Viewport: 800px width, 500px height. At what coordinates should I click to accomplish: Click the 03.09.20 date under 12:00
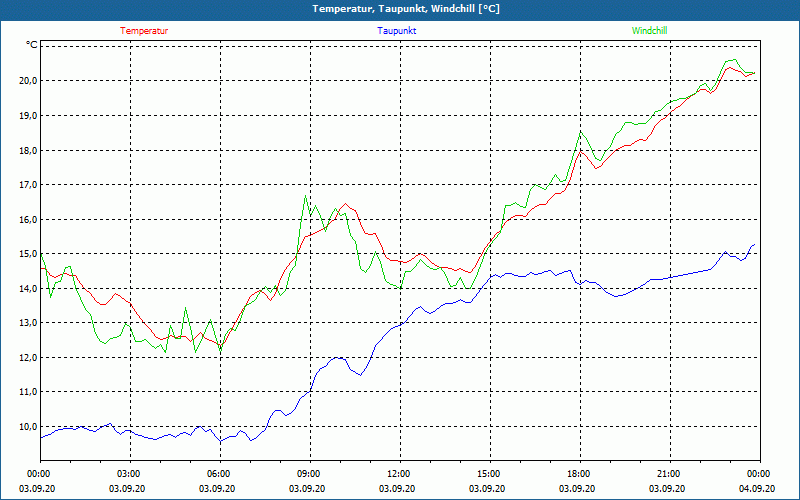397,488
